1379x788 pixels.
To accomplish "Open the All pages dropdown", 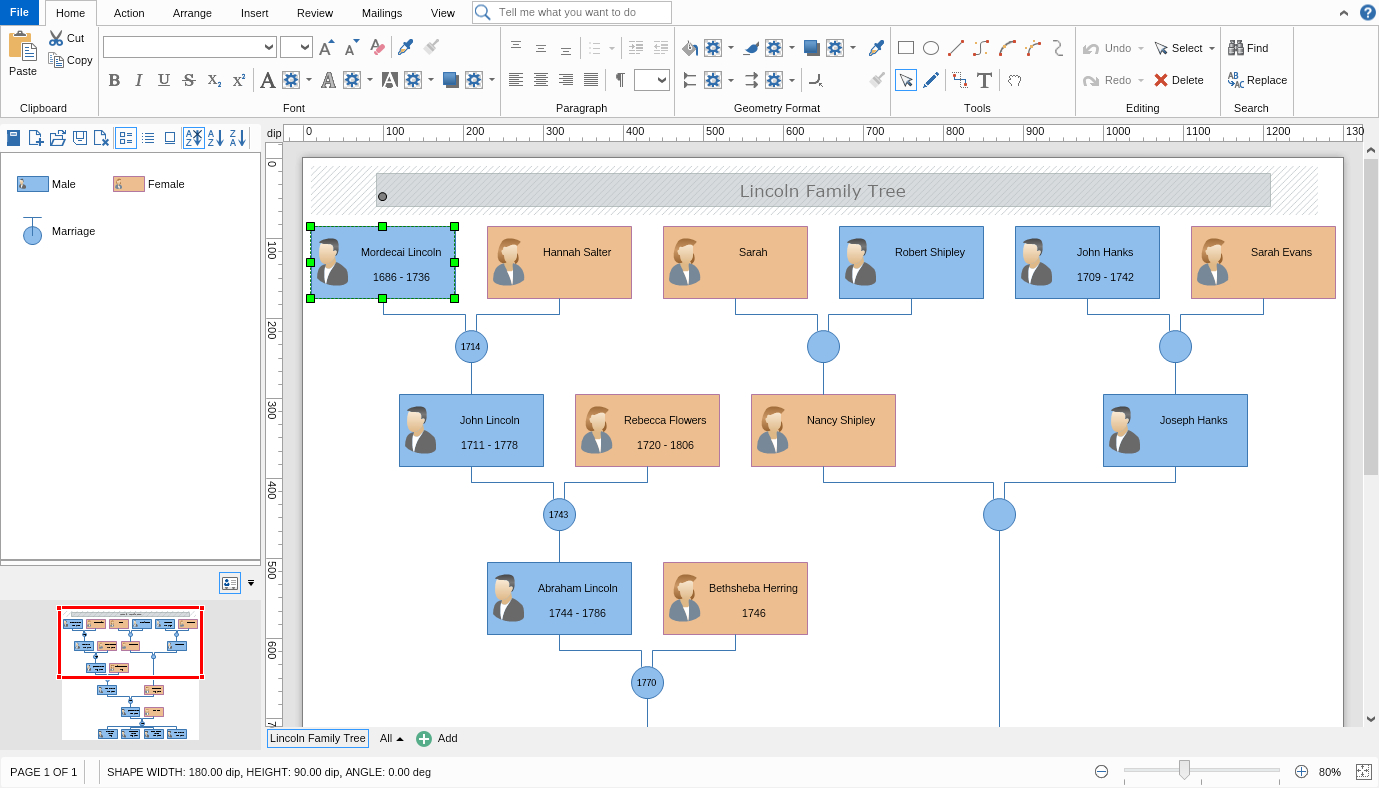I will pyautogui.click(x=392, y=738).
